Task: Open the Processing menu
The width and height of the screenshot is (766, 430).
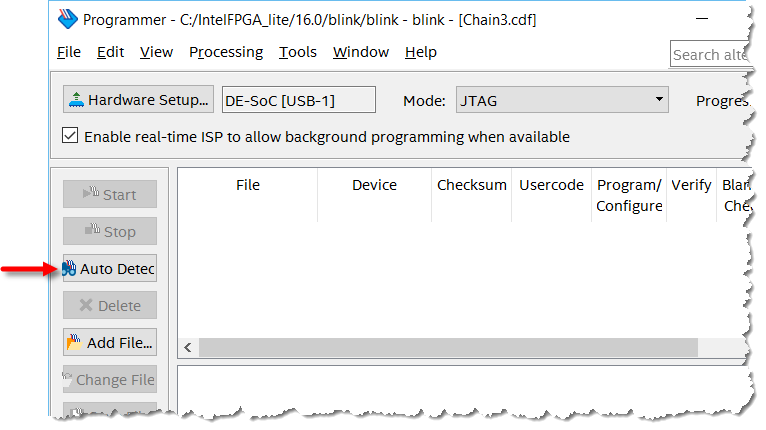Action: click(x=226, y=52)
